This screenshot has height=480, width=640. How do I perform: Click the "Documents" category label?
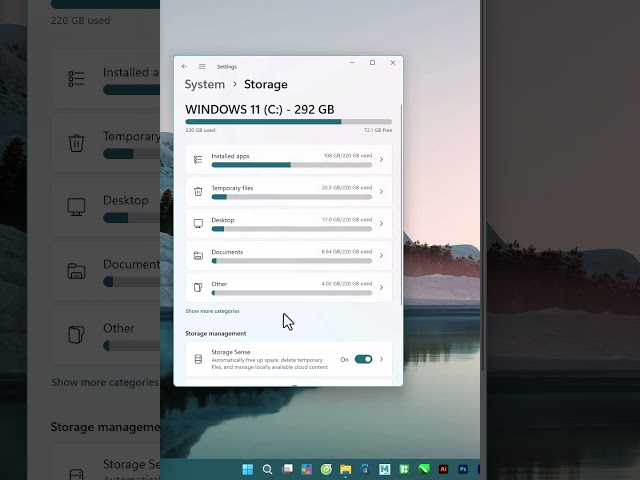click(x=227, y=252)
